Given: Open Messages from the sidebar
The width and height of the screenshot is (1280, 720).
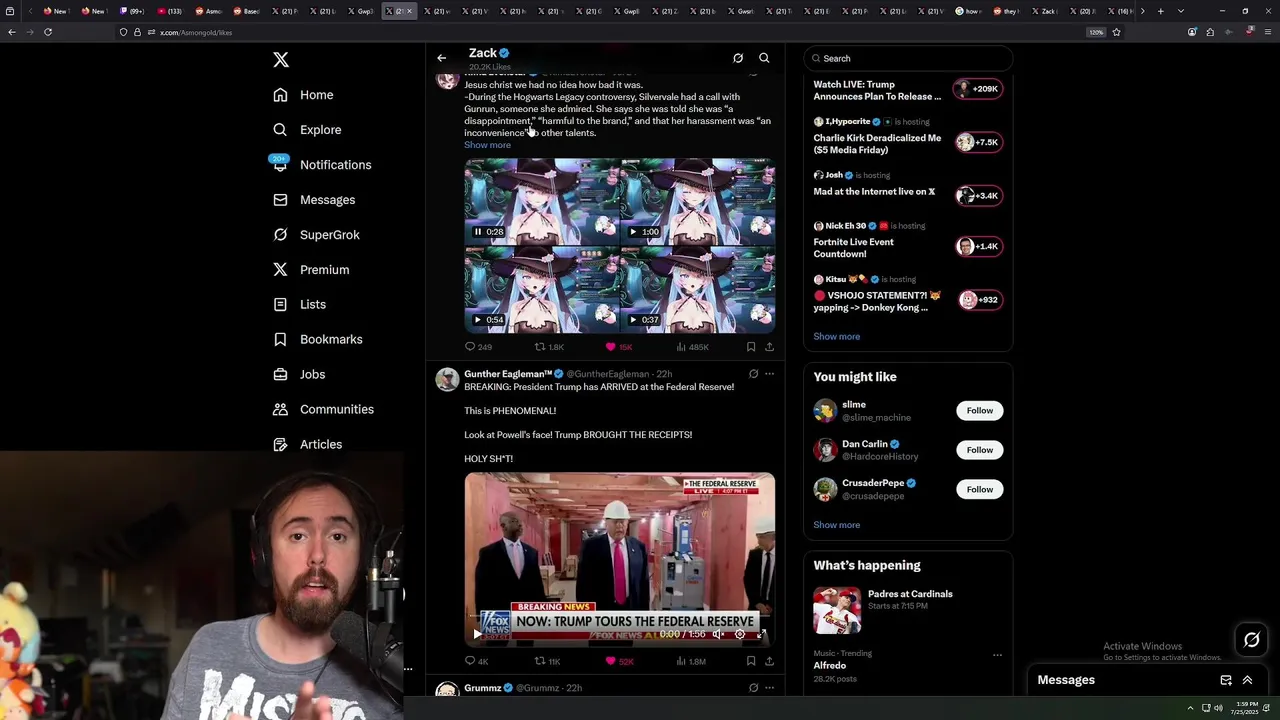Looking at the screenshot, I should click(314, 200).
